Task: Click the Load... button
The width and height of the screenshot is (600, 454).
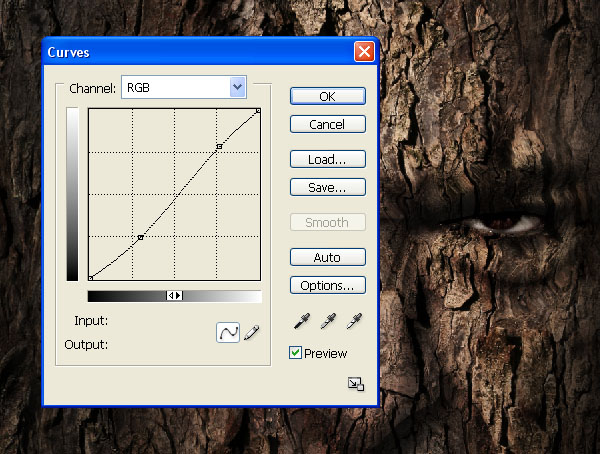Action: pos(327,159)
